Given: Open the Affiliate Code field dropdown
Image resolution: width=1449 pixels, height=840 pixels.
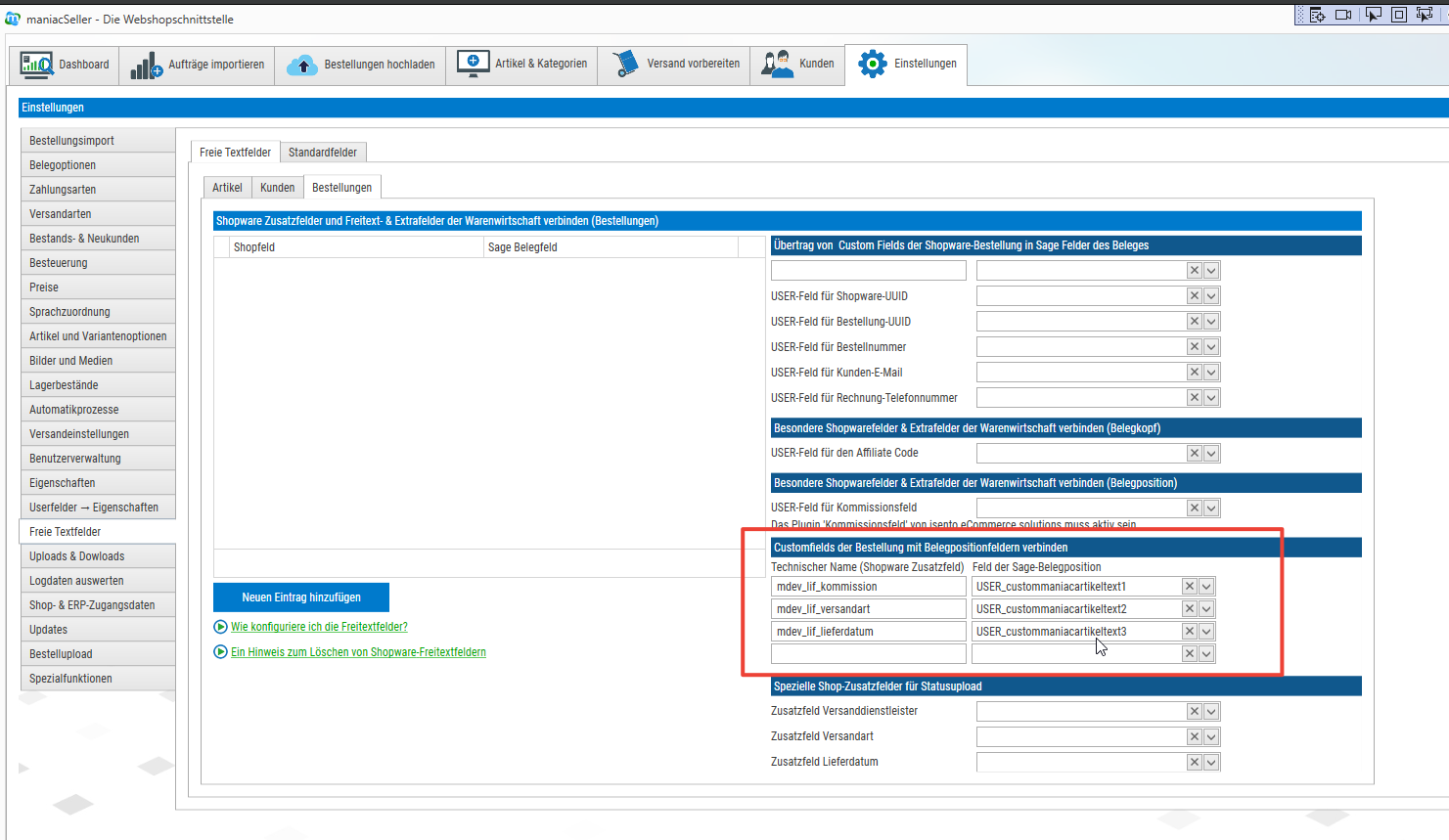Looking at the screenshot, I should click(x=1211, y=454).
